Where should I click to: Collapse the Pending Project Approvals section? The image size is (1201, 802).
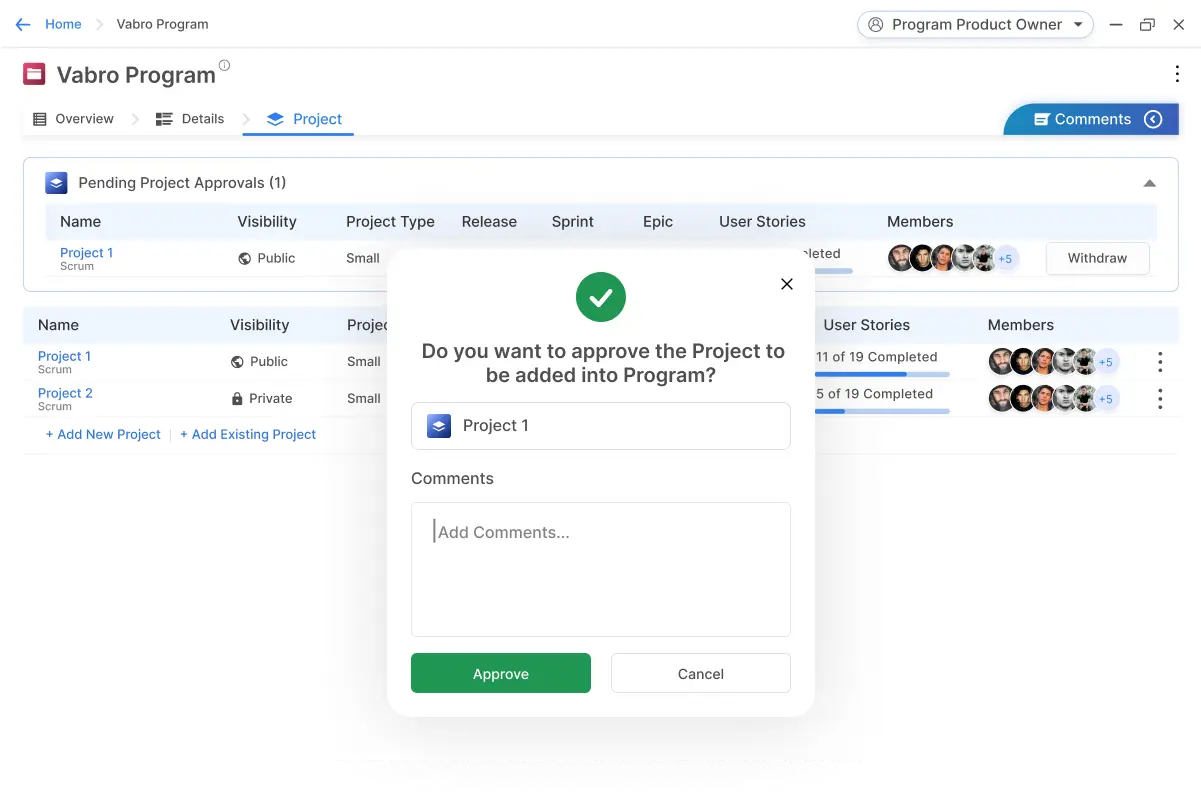[x=1149, y=183]
